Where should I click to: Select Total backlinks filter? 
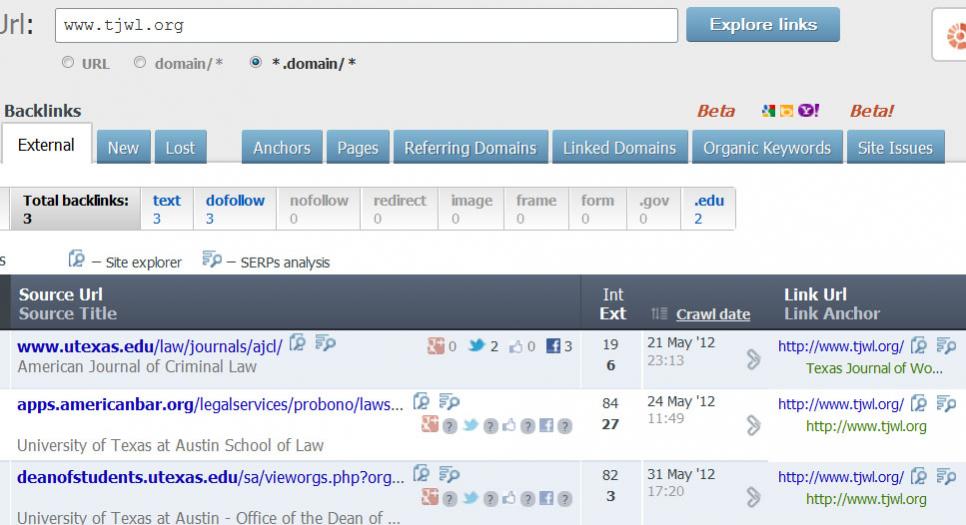(75, 209)
